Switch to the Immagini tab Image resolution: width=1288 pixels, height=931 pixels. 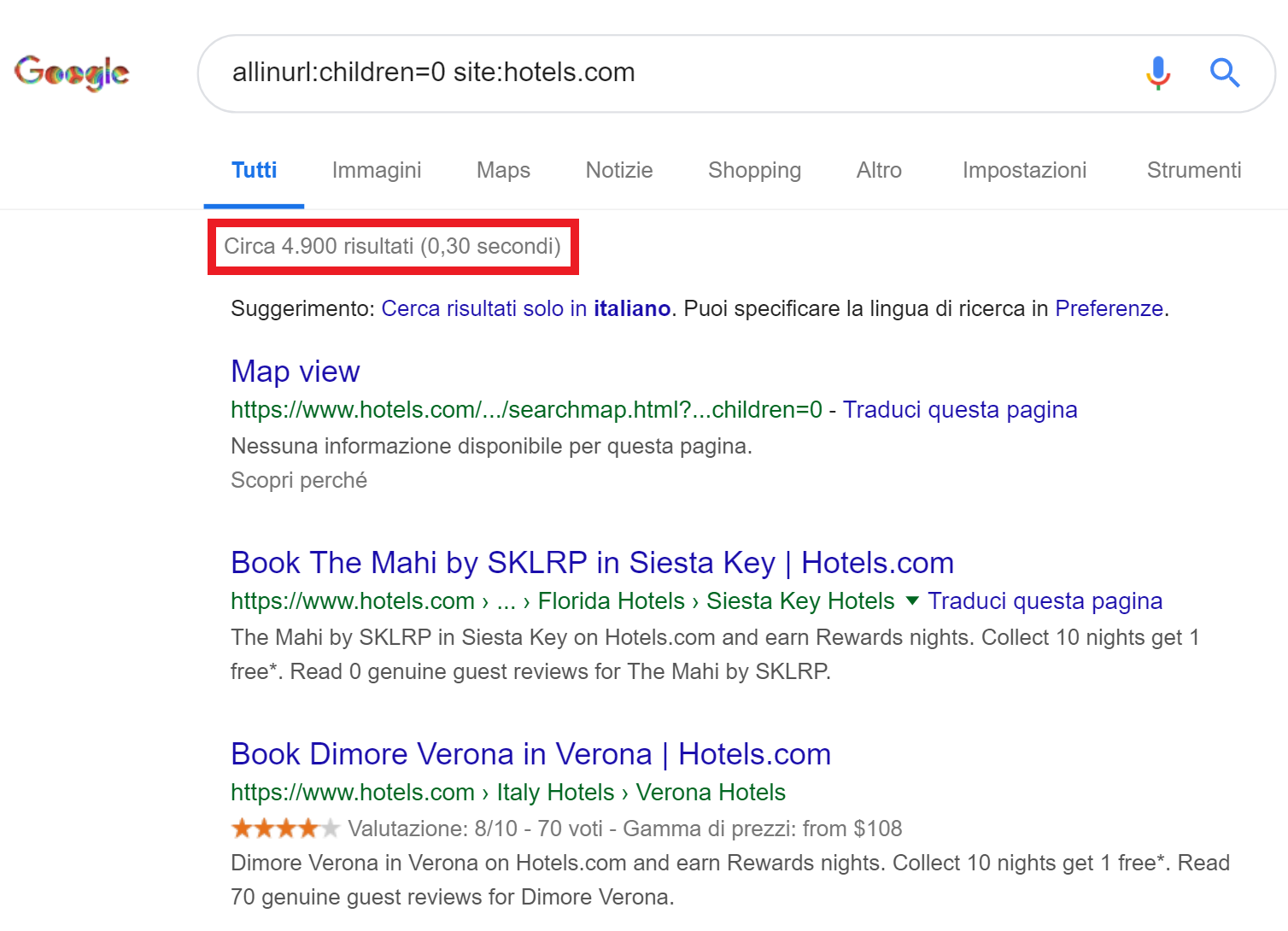coord(376,171)
